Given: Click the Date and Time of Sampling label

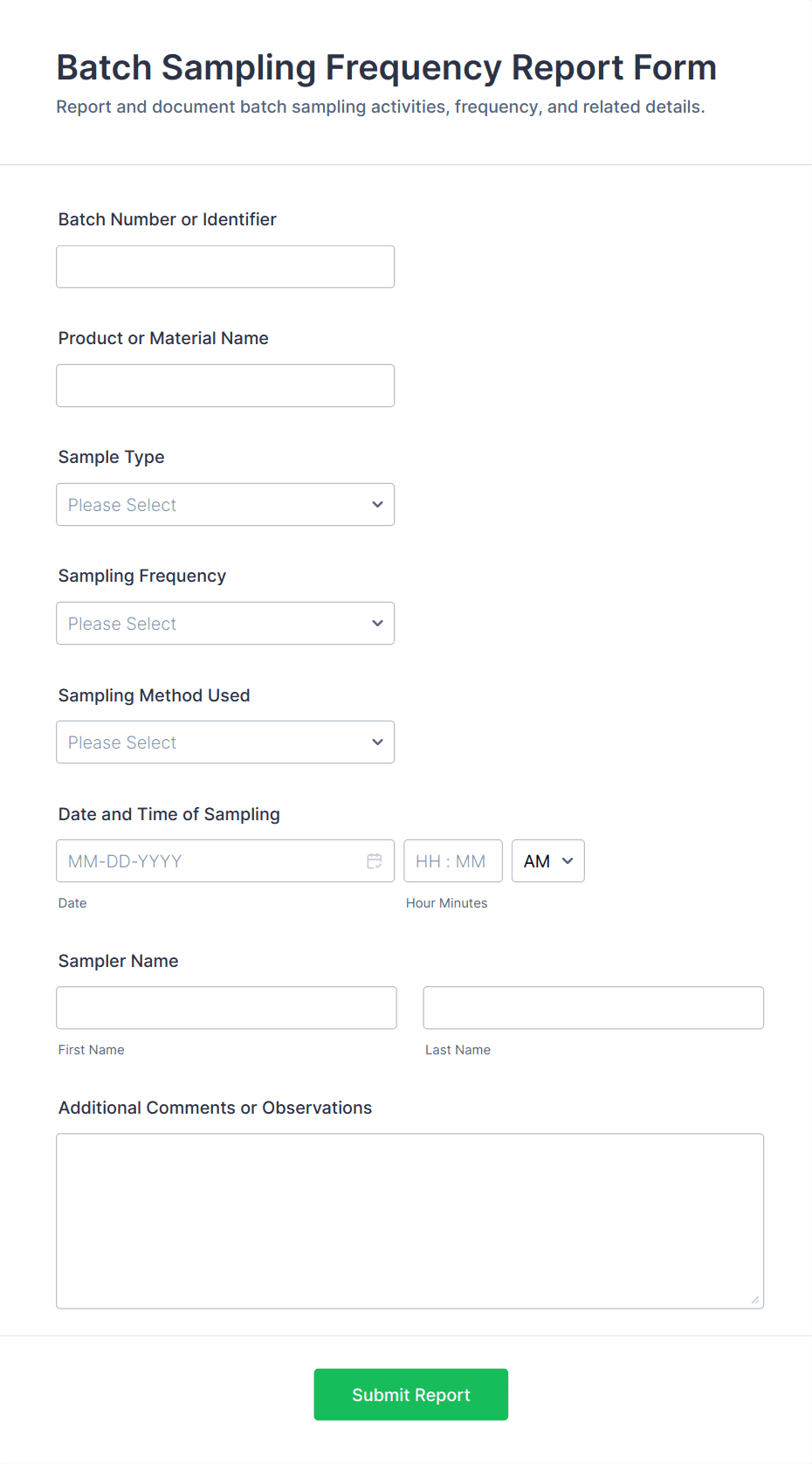Looking at the screenshot, I should point(169,813).
